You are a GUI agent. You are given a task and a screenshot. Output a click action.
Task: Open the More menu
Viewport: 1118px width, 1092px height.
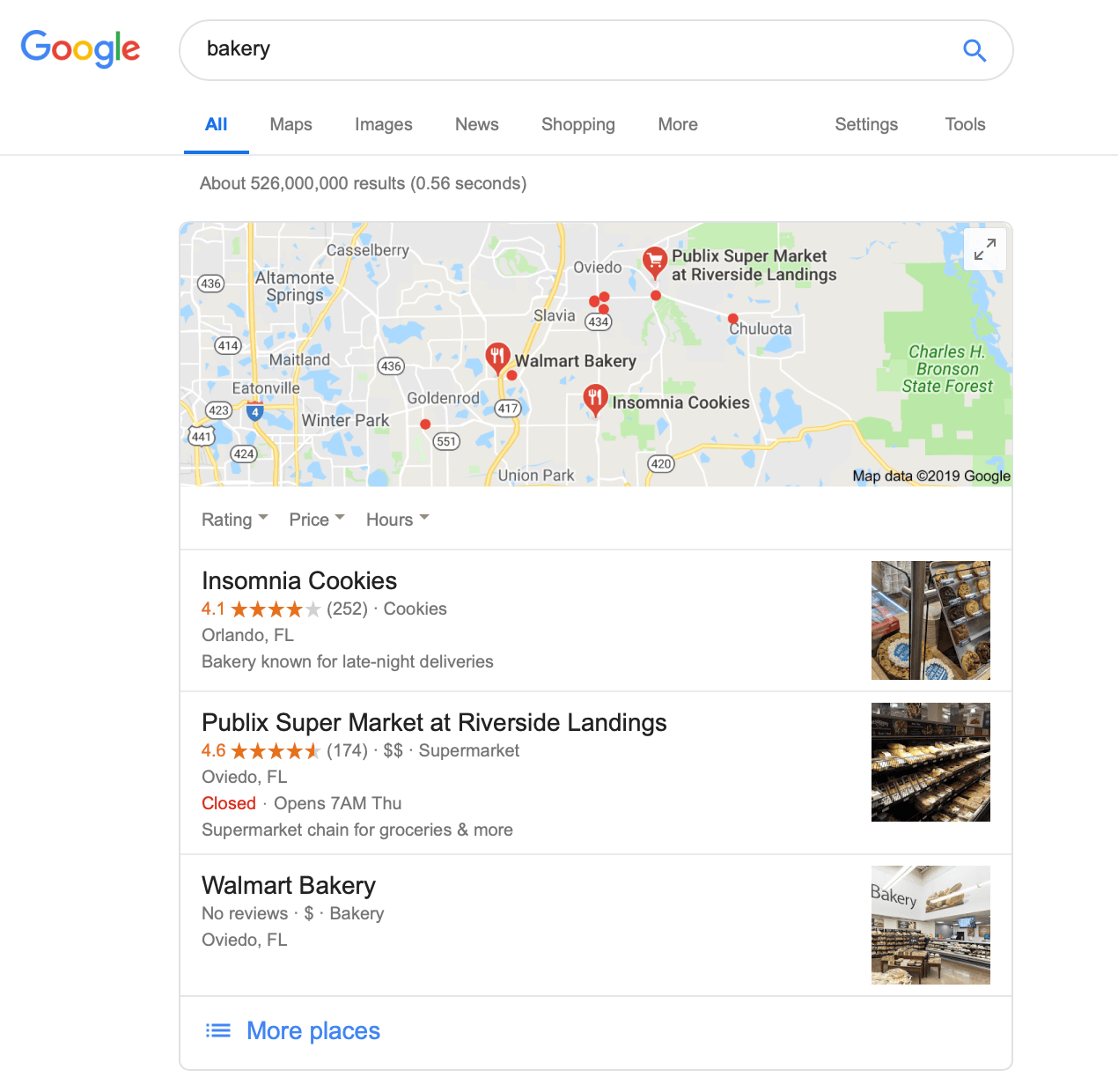coord(677,124)
